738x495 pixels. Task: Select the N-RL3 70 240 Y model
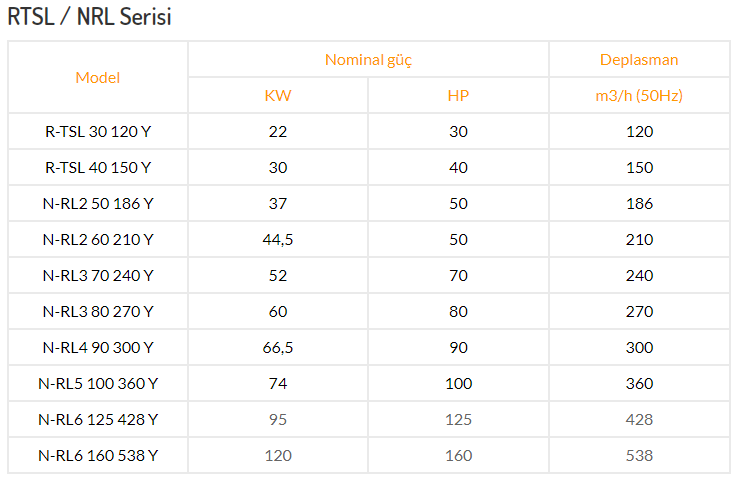point(98,276)
